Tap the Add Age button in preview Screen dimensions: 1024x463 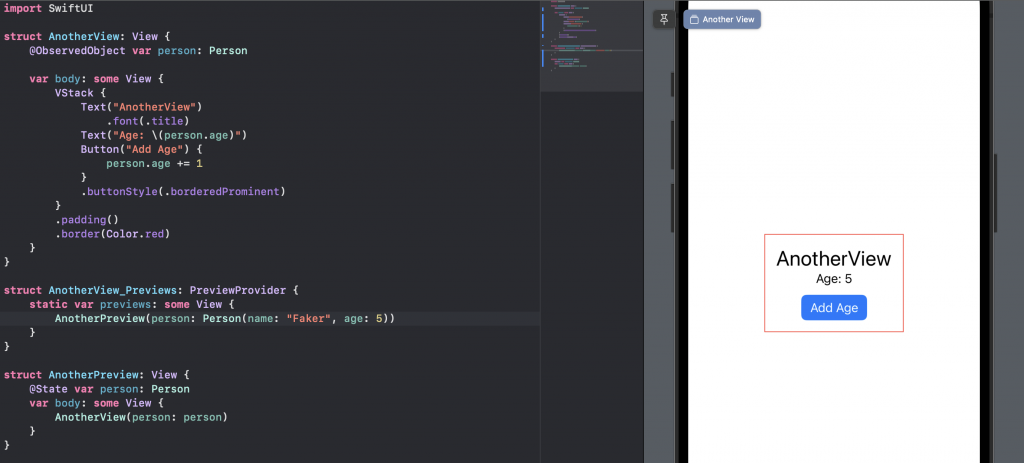834,308
